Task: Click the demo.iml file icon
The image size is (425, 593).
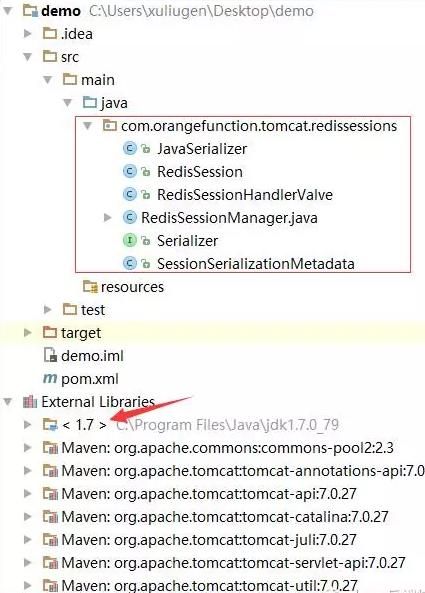Action: tap(50, 355)
